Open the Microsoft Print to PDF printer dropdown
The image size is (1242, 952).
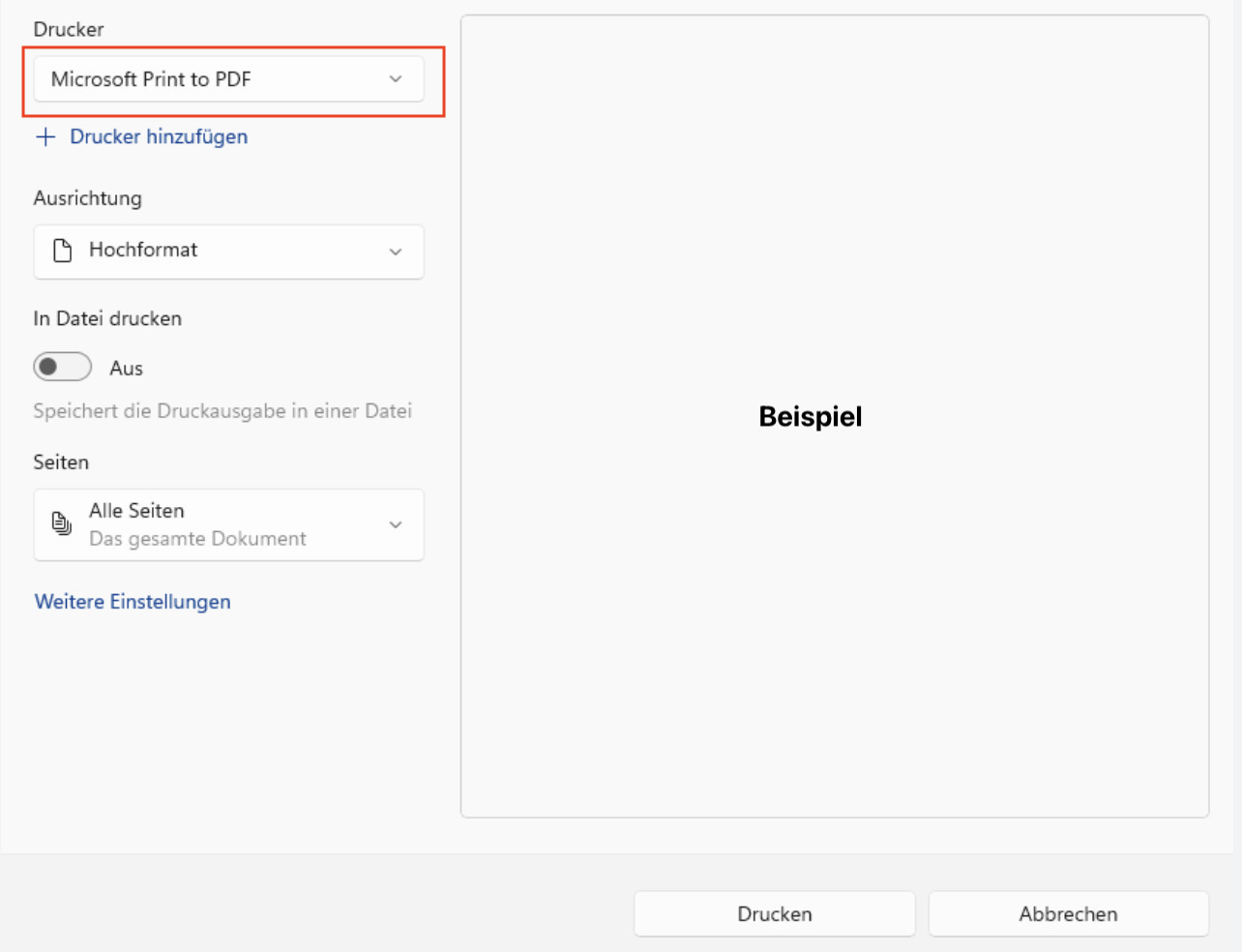(x=229, y=79)
